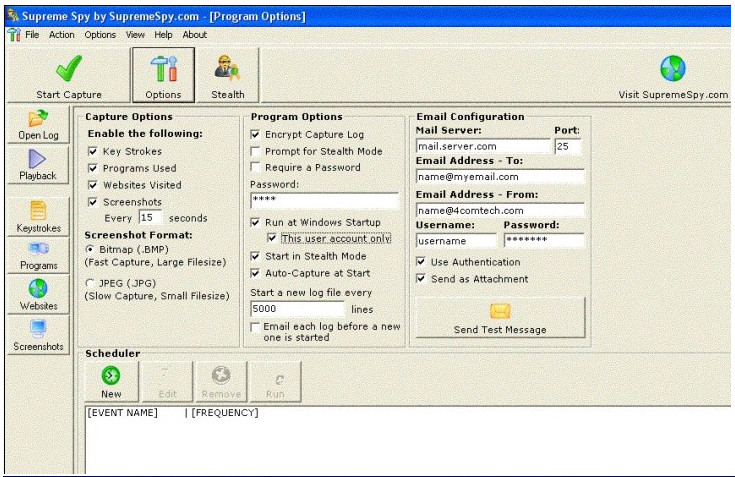Toggle Use Authentication checkbox
The image size is (735, 477).
coord(421,262)
